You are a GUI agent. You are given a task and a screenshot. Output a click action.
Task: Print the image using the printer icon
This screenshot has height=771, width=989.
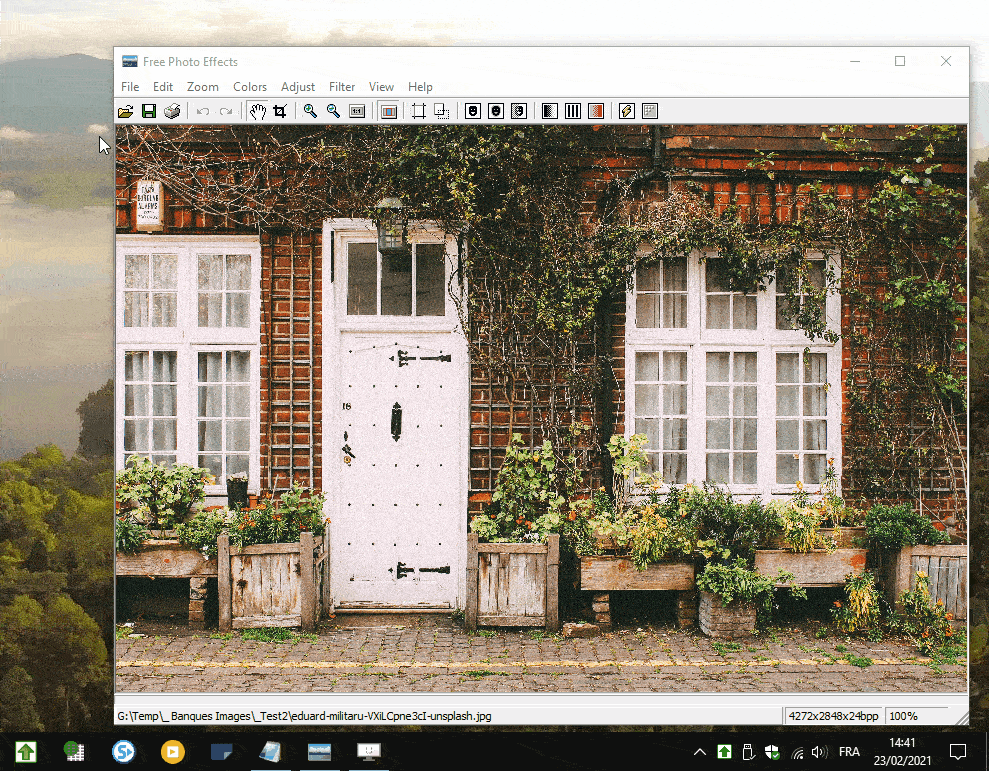(x=172, y=112)
